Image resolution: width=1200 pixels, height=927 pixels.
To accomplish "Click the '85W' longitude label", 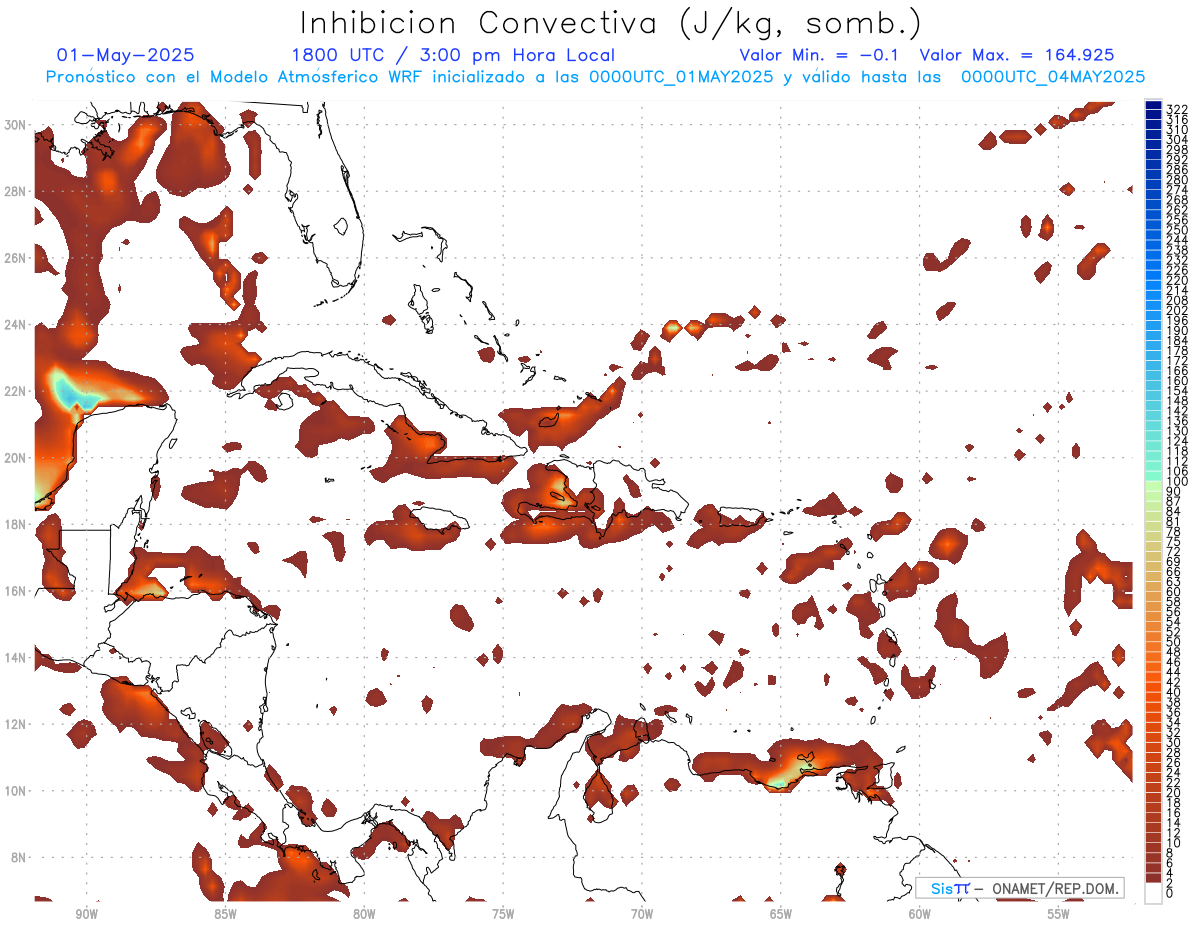I will pos(225,914).
